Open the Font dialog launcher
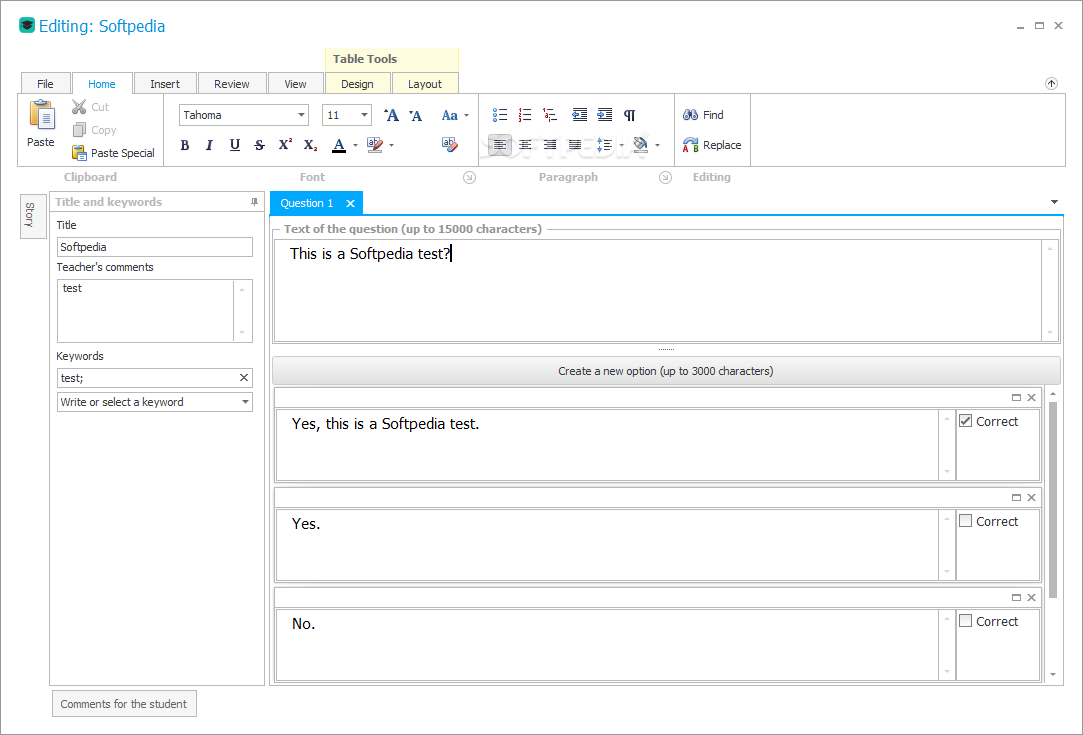The width and height of the screenshot is (1083, 735). click(469, 178)
